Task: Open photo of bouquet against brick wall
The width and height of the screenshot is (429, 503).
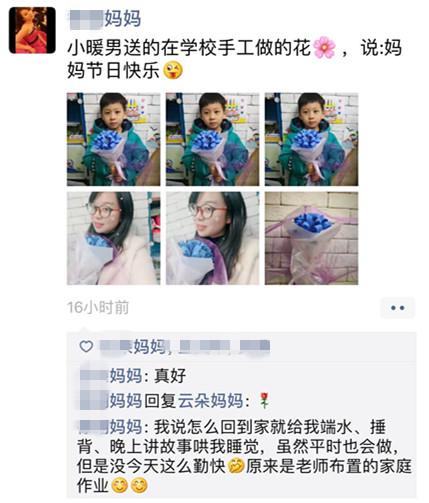Action: pyautogui.click(x=311, y=238)
